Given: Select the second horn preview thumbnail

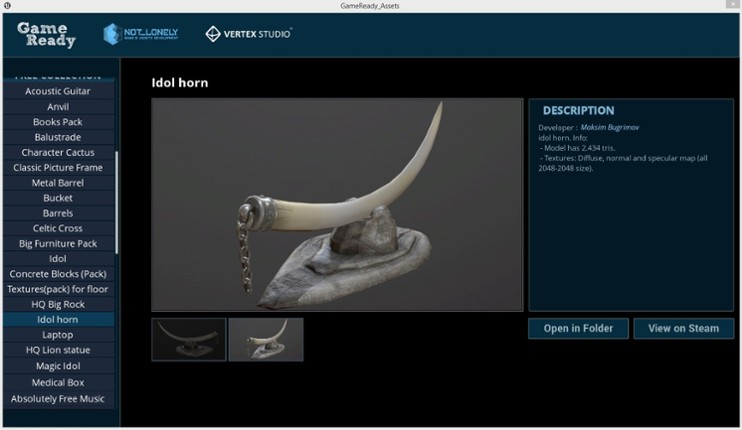Looking at the screenshot, I should 266,339.
